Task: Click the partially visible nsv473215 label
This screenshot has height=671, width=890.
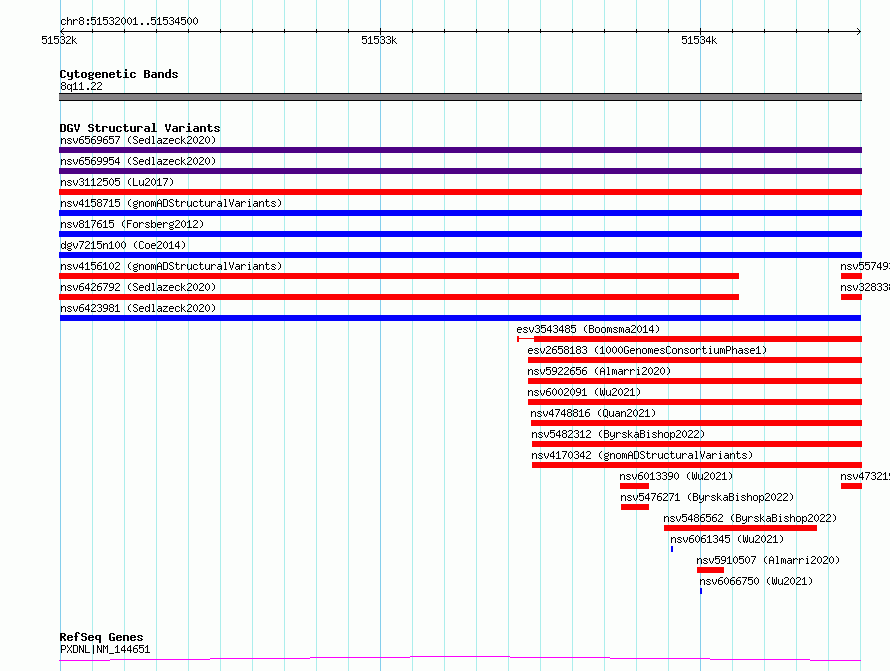Action: 865,476
